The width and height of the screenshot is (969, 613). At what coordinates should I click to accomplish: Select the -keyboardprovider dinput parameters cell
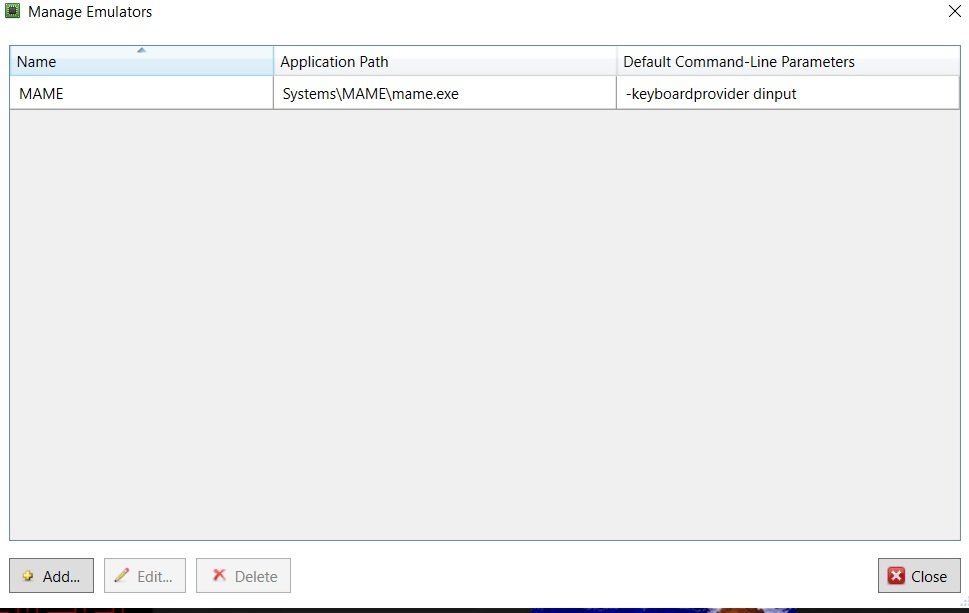788,93
